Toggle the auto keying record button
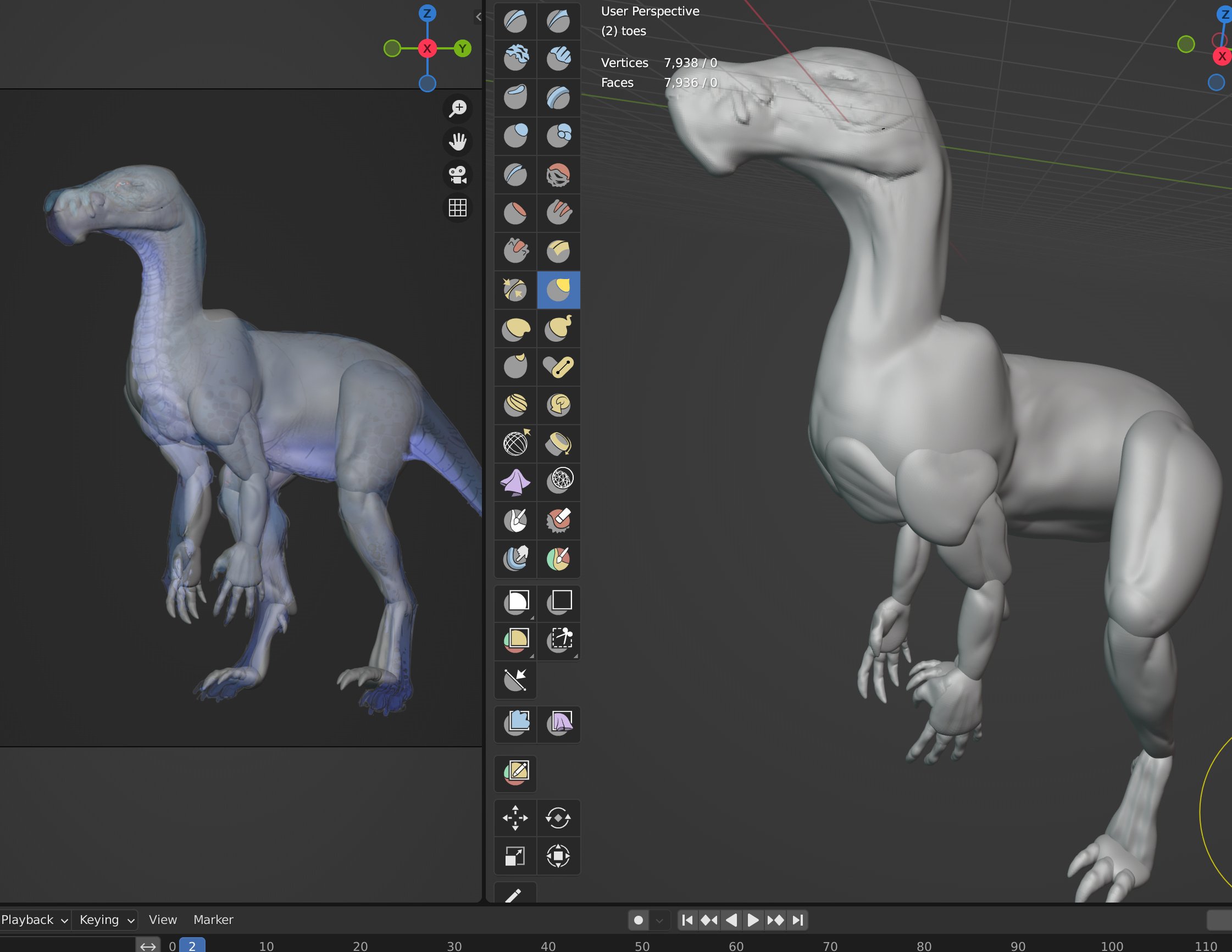The width and height of the screenshot is (1232, 952). (x=638, y=921)
